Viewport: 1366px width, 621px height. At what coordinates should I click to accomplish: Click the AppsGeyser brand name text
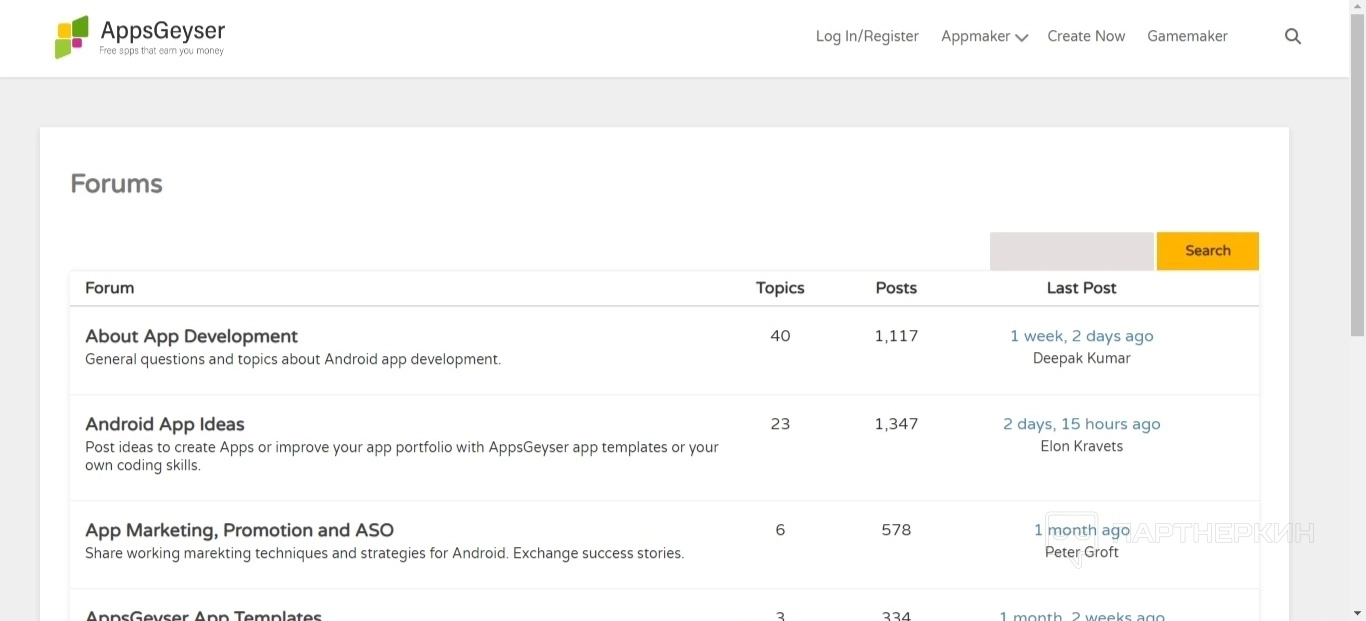pyautogui.click(x=163, y=31)
